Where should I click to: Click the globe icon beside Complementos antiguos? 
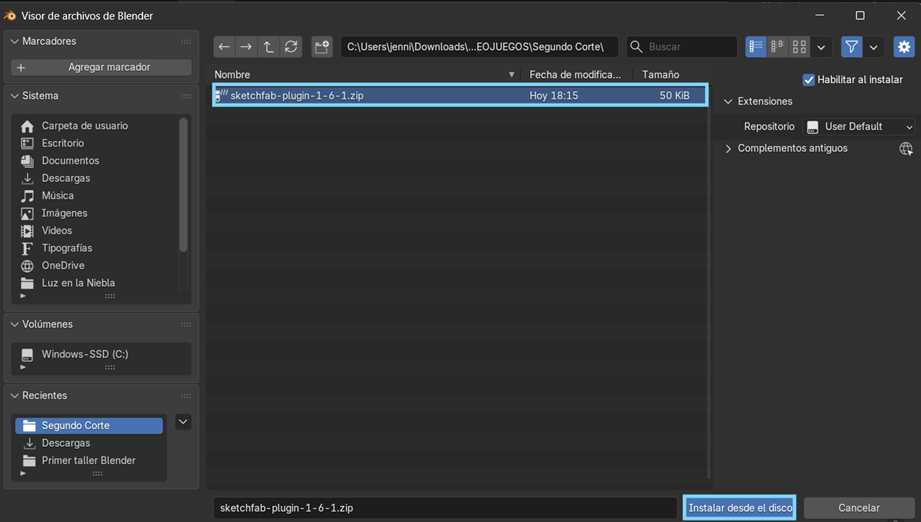coord(906,149)
